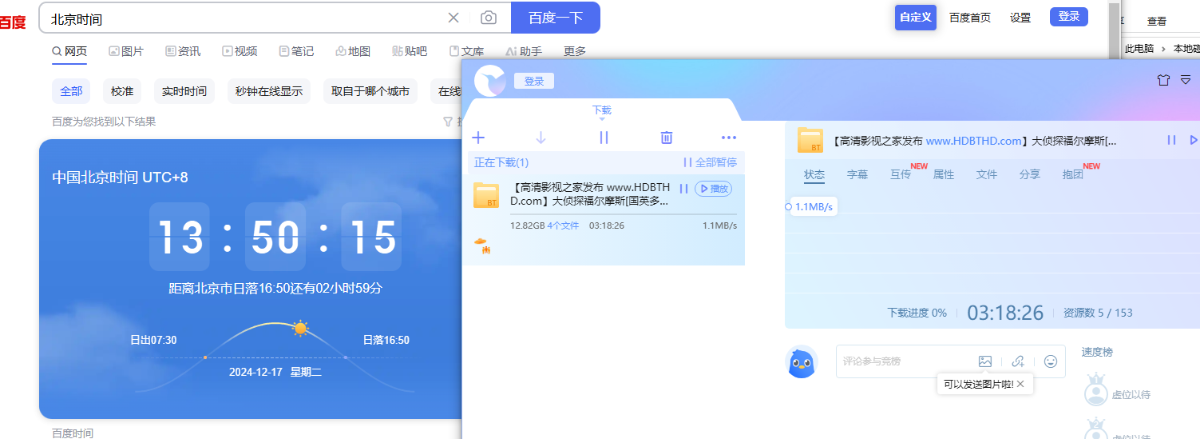Click the 评论参与竞榜 comment input field
The width and height of the screenshot is (1200, 439).
coord(900,361)
